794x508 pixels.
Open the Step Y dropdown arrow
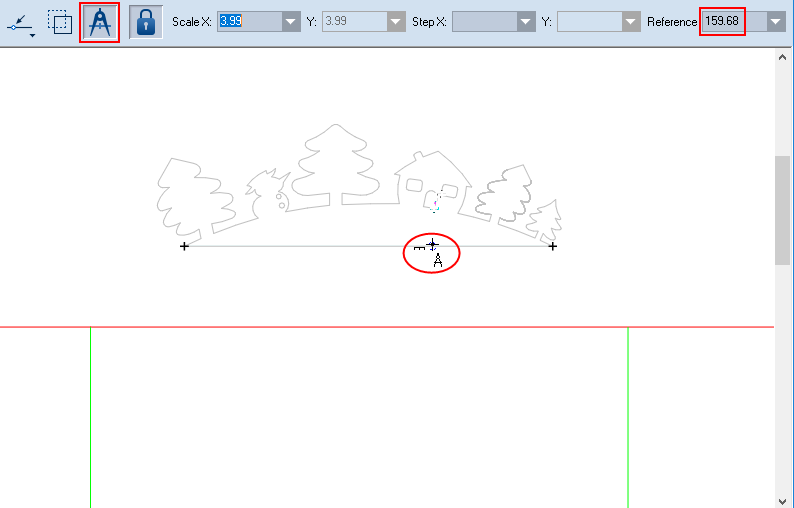(x=630, y=22)
